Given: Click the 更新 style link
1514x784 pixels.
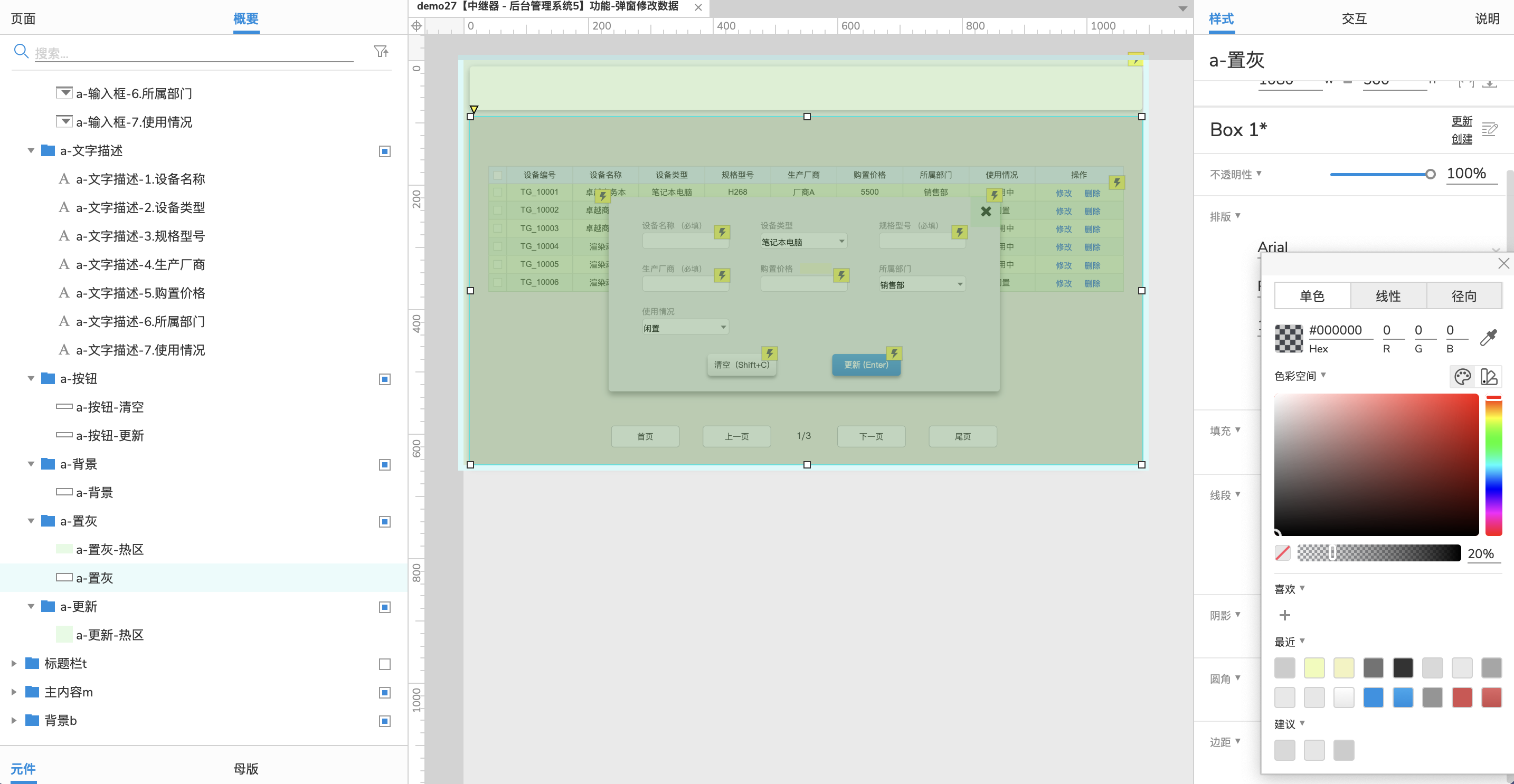Looking at the screenshot, I should [x=1462, y=121].
